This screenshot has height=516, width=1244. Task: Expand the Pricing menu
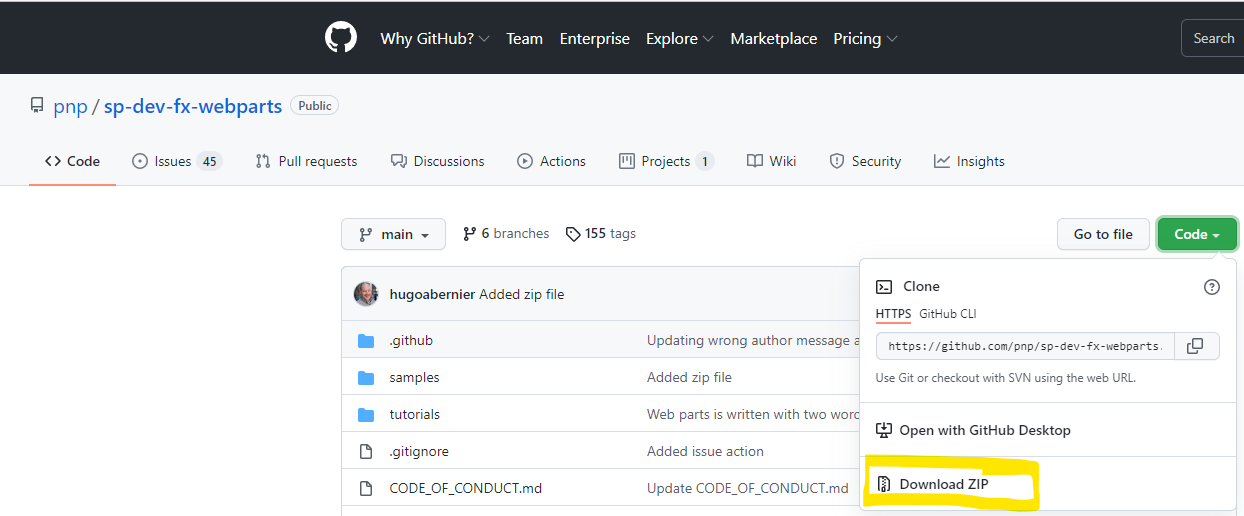click(x=866, y=39)
